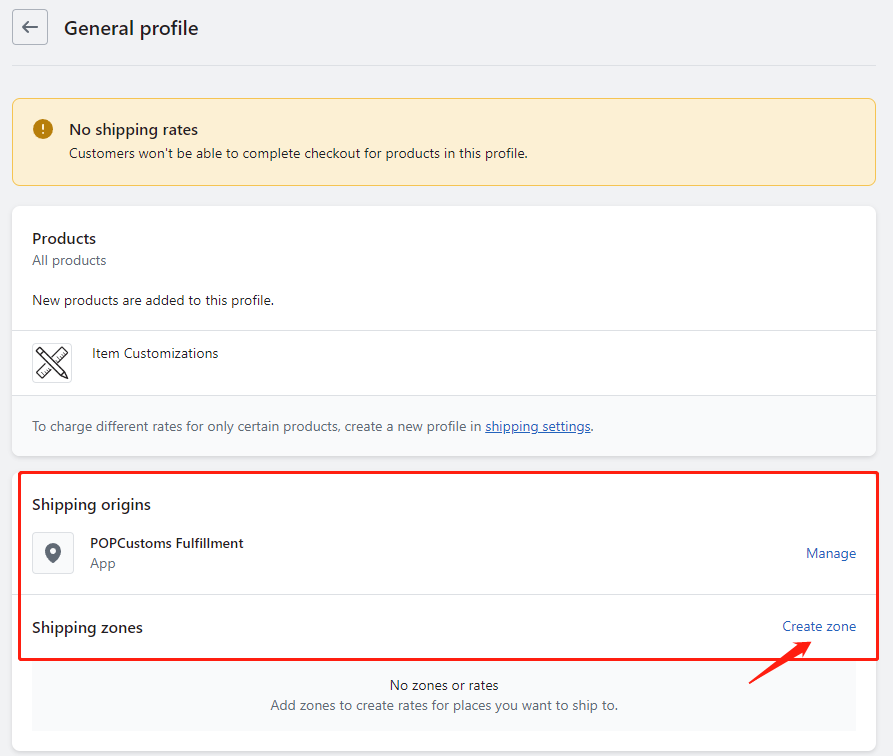Click the Shipping zones heading
The height and width of the screenshot is (756, 893).
coord(87,627)
